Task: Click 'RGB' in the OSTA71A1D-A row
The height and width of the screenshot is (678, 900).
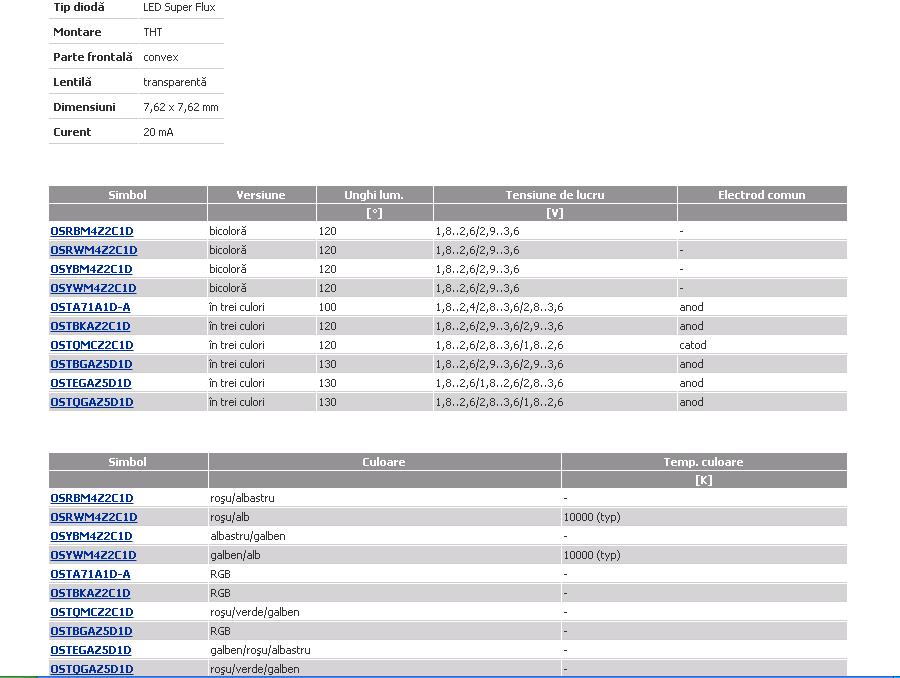Action: (220, 574)
